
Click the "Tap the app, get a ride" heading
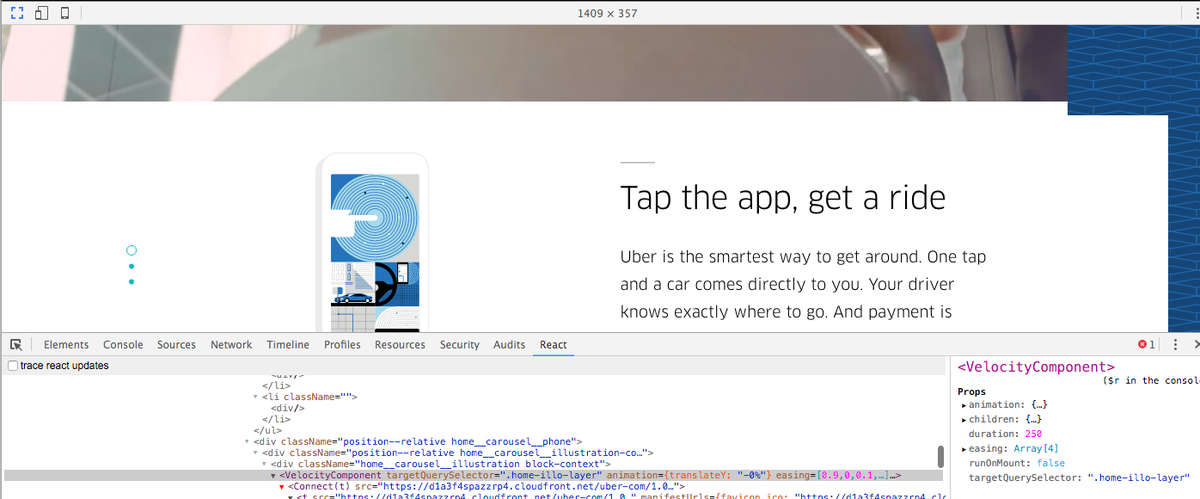coord(782,197)
